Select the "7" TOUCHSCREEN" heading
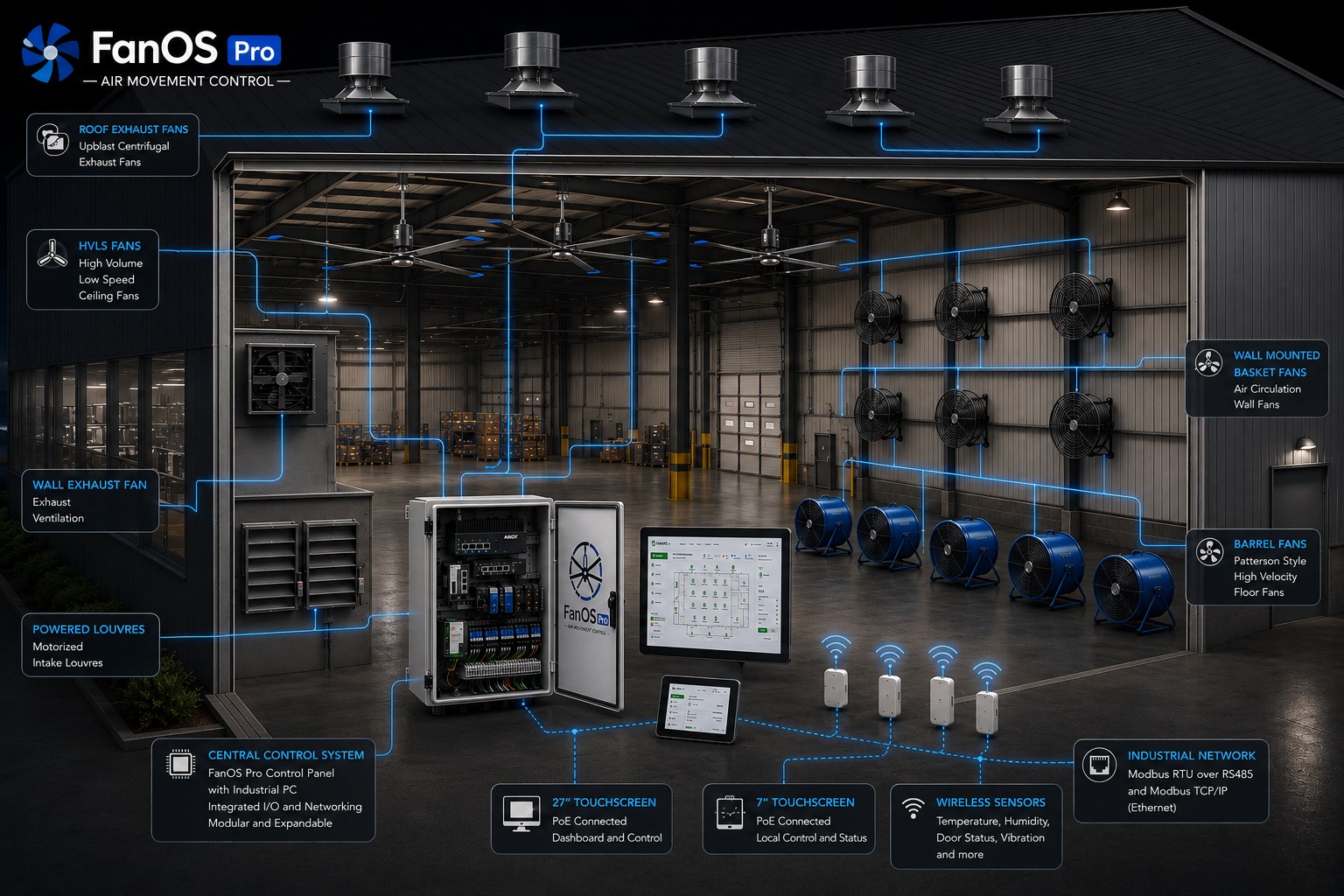1344x896 pixels. tap(805, 802)
